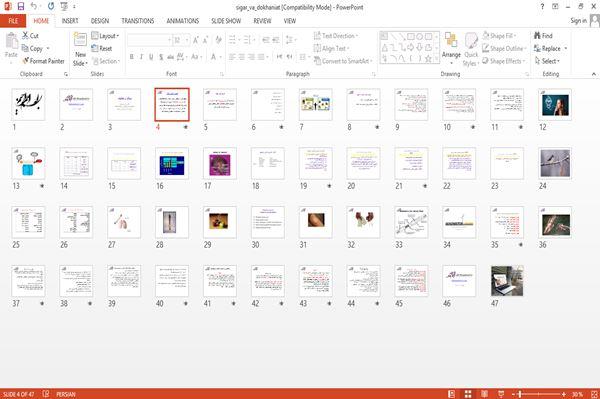Screen dimensions: 600x399
Task: Click the Paste clipboard icon
Action: pos(11,41)
